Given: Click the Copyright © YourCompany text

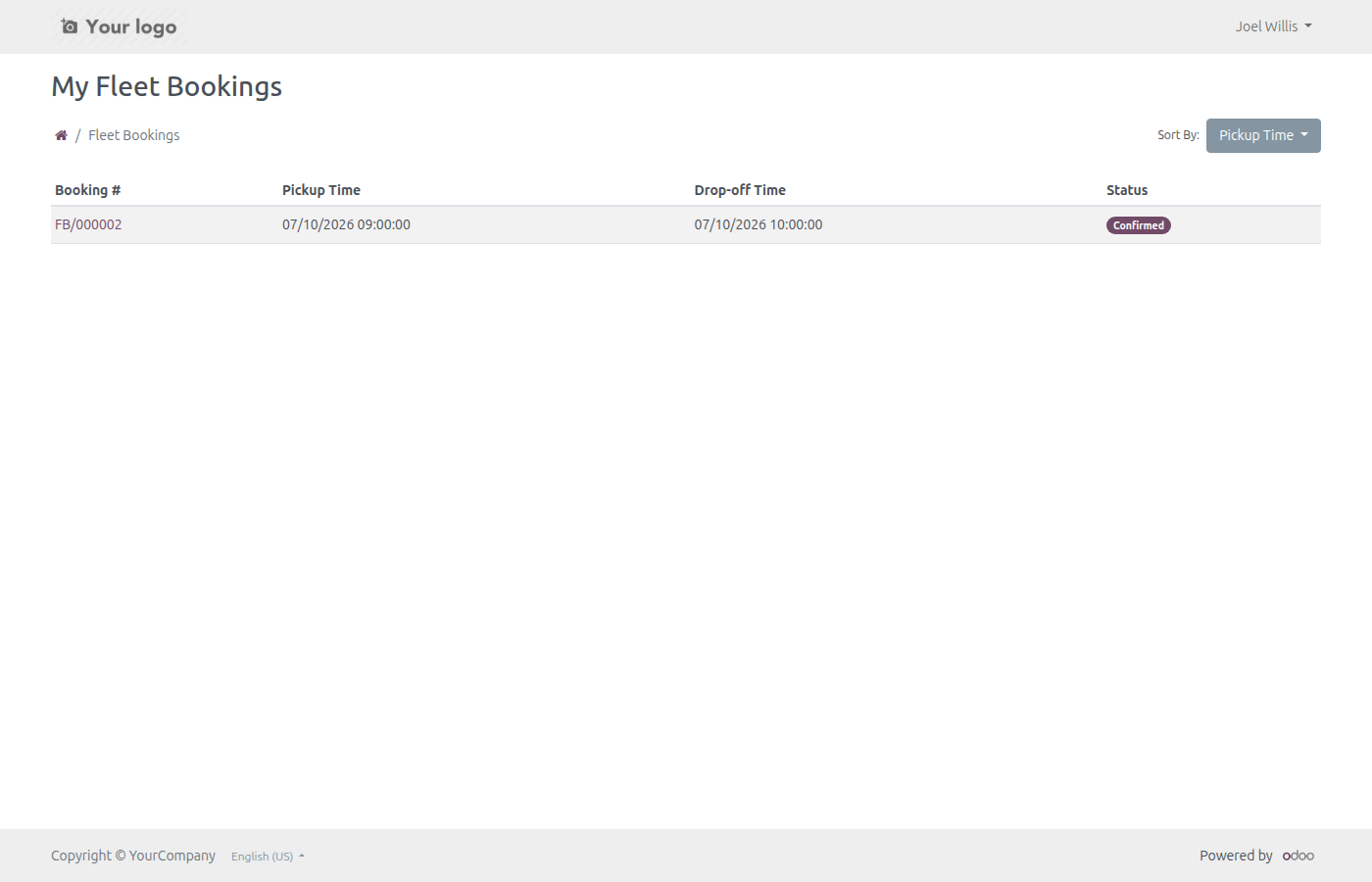Looking at the screenshot, I should (x=133, y=856).
